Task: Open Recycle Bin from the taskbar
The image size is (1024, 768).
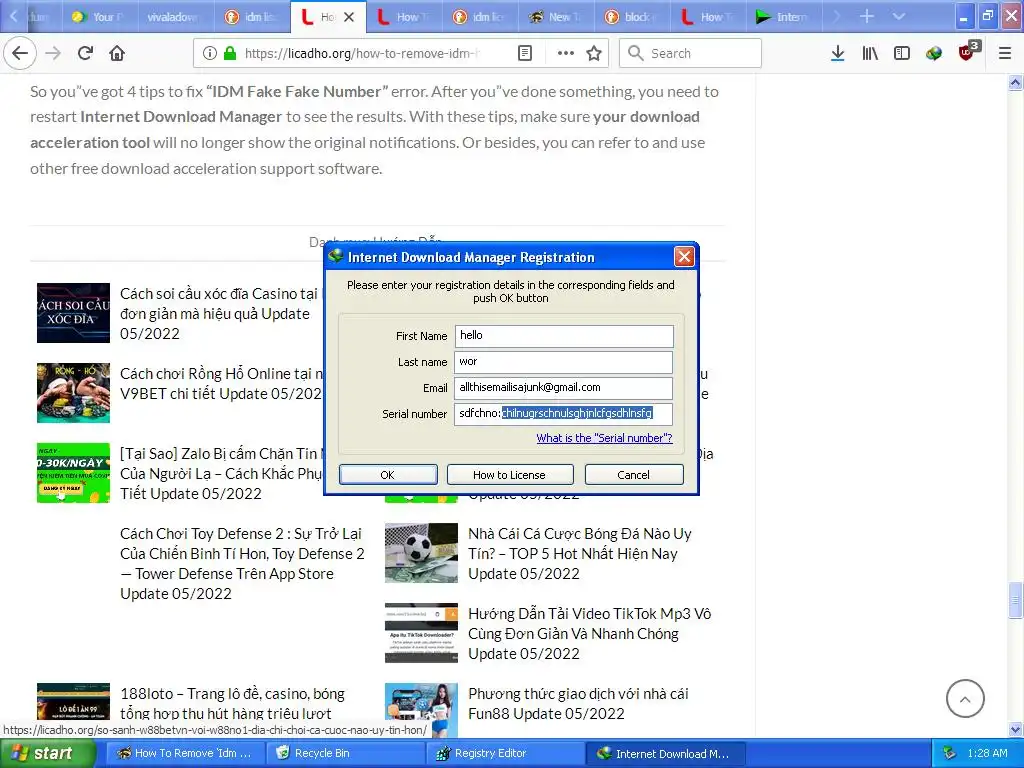Action: [x=345, y=754]
